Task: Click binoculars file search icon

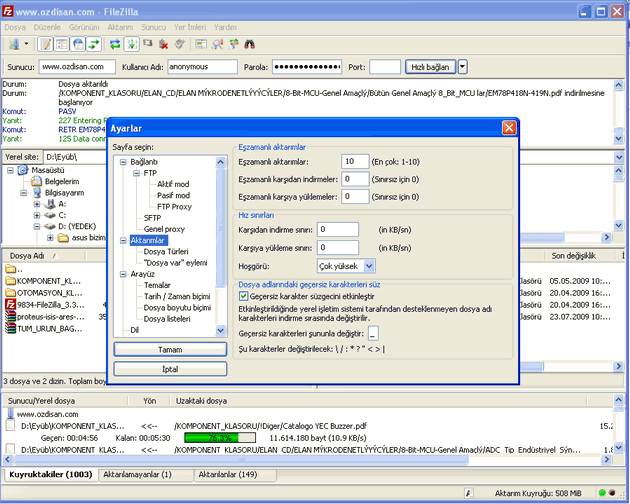Action: [250, 44]
